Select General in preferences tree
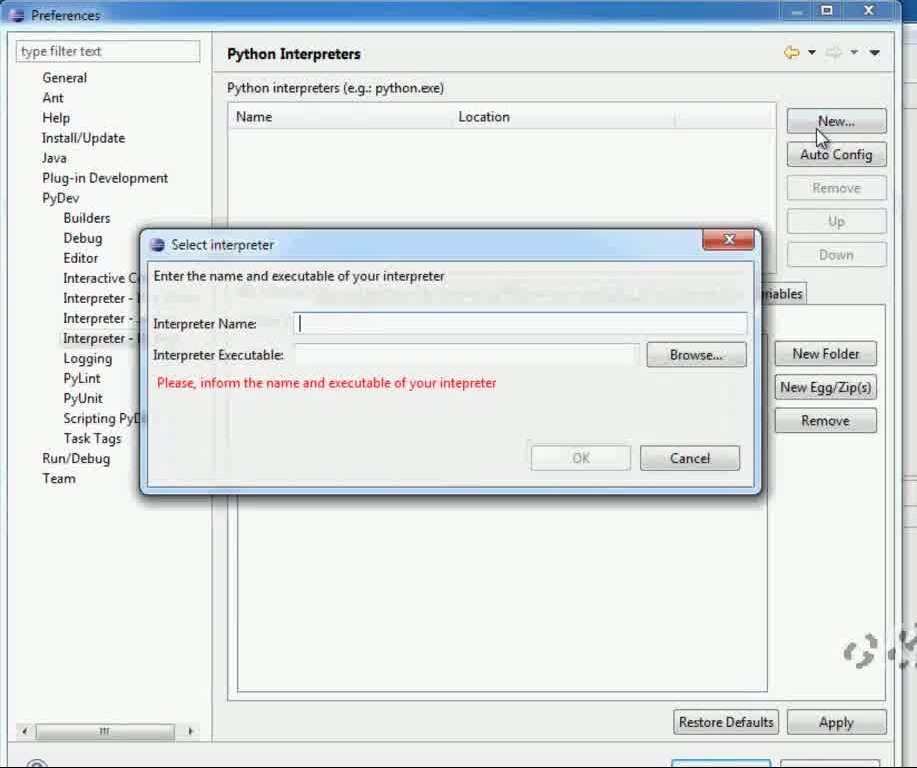The width and height of the screenshot is (917, 768). (x=64, y=78)
